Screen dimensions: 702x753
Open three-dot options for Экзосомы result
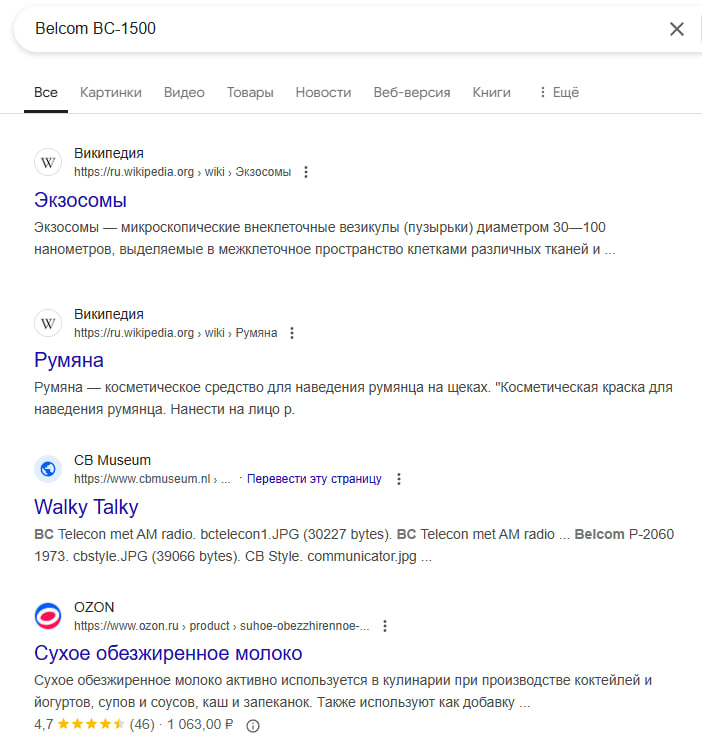click(x=306, y=172)
